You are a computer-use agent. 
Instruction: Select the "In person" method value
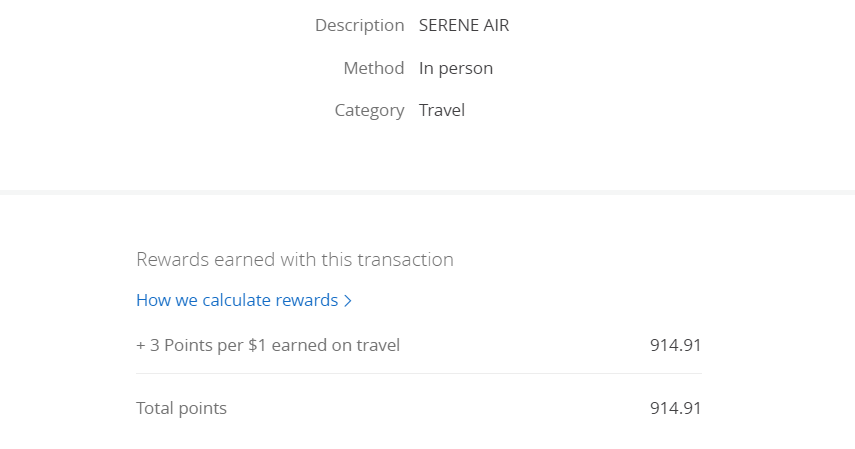(456, 68)
